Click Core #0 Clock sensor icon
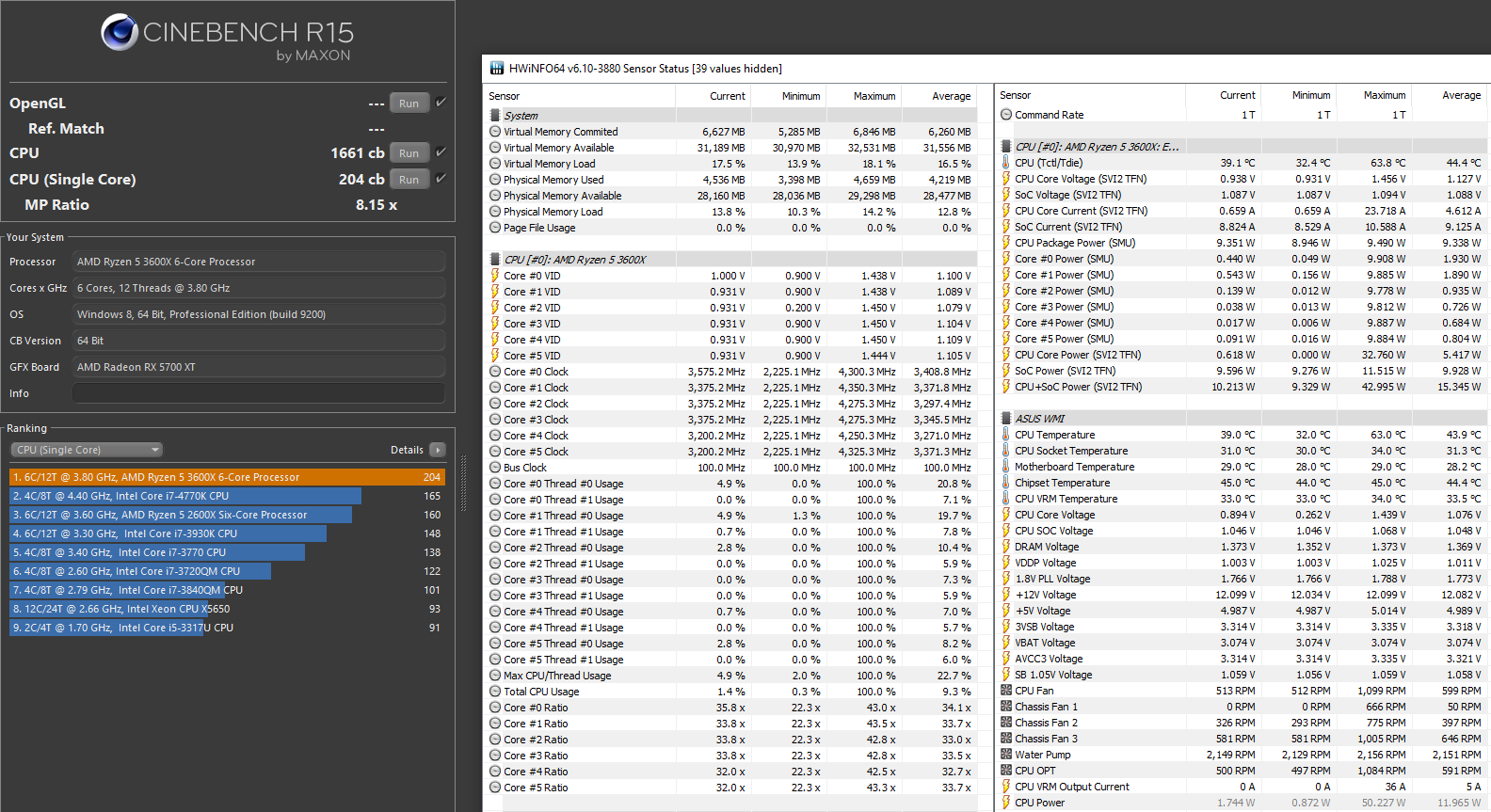Image resolution: width=1491 pixels, height=812 pixels. pyautogui.click(x=495, y=372)
